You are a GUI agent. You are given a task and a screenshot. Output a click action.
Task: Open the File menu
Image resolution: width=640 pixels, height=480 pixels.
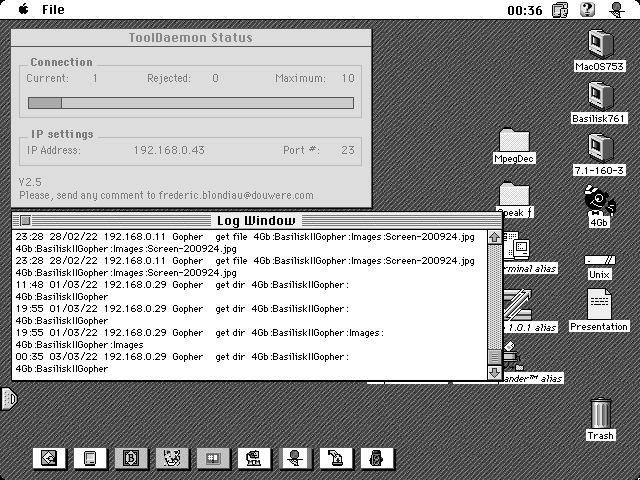point(53,10)
